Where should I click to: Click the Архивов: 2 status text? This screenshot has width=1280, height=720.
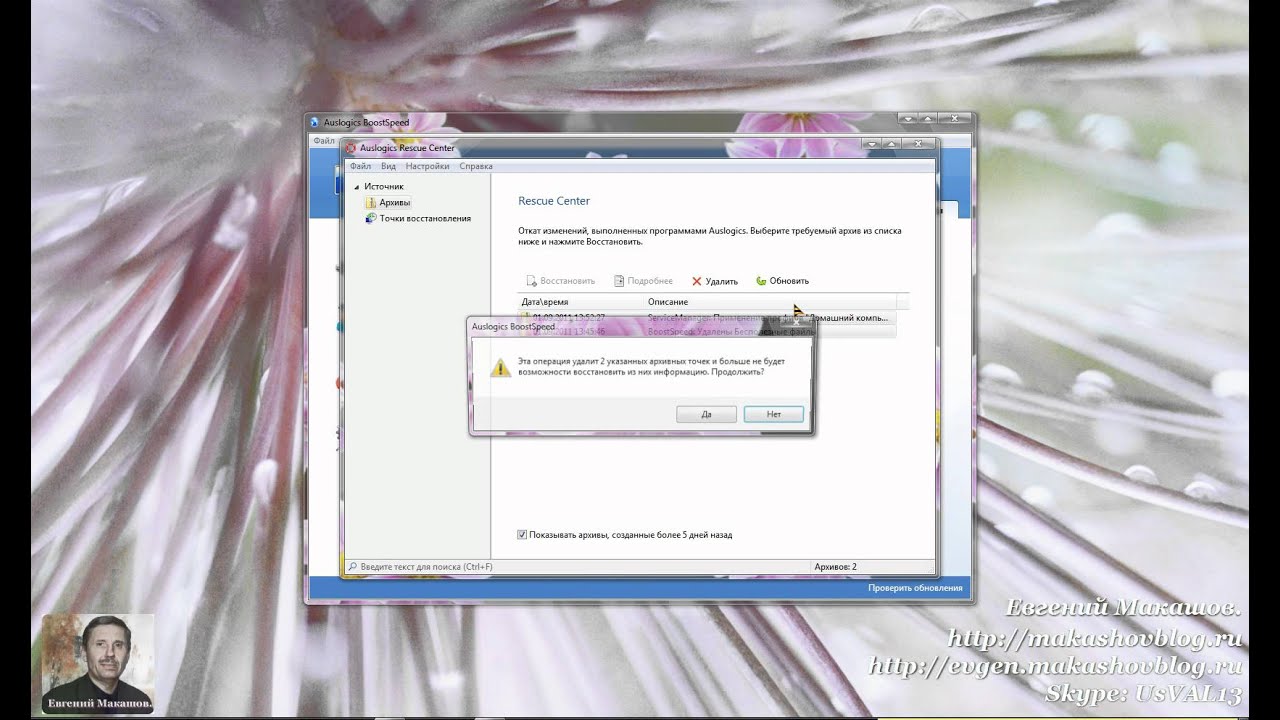(x=835, y=567)
